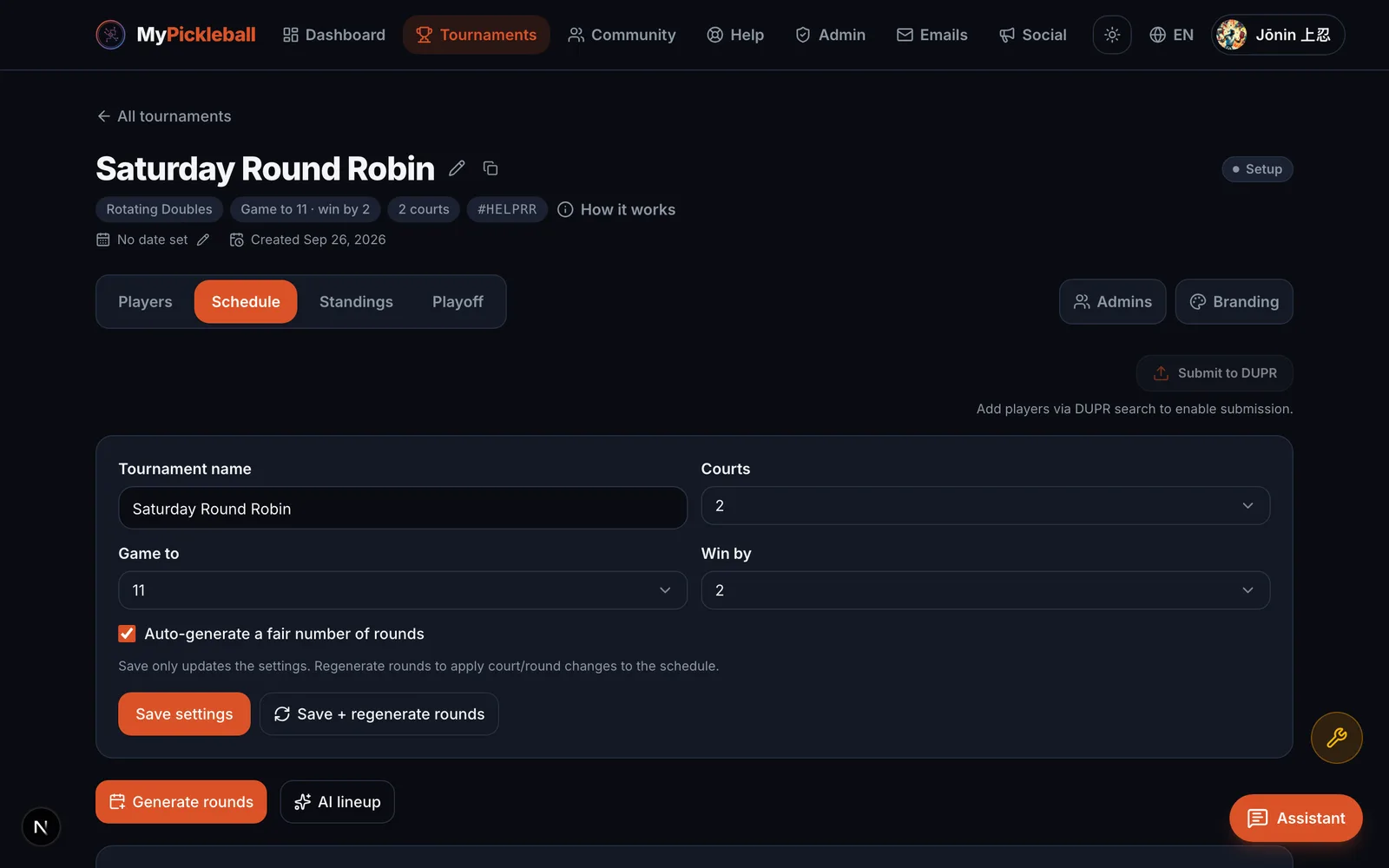1389x868 pixels.
Task: Edit the date using pencil next to No date set
Action: pyautogui.click(x=203, y=240)
